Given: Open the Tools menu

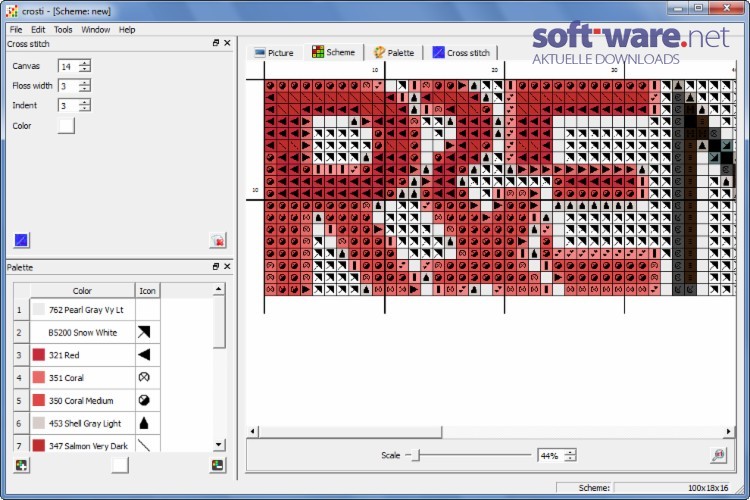Looking at the screenshot, I should coord(63,30).
